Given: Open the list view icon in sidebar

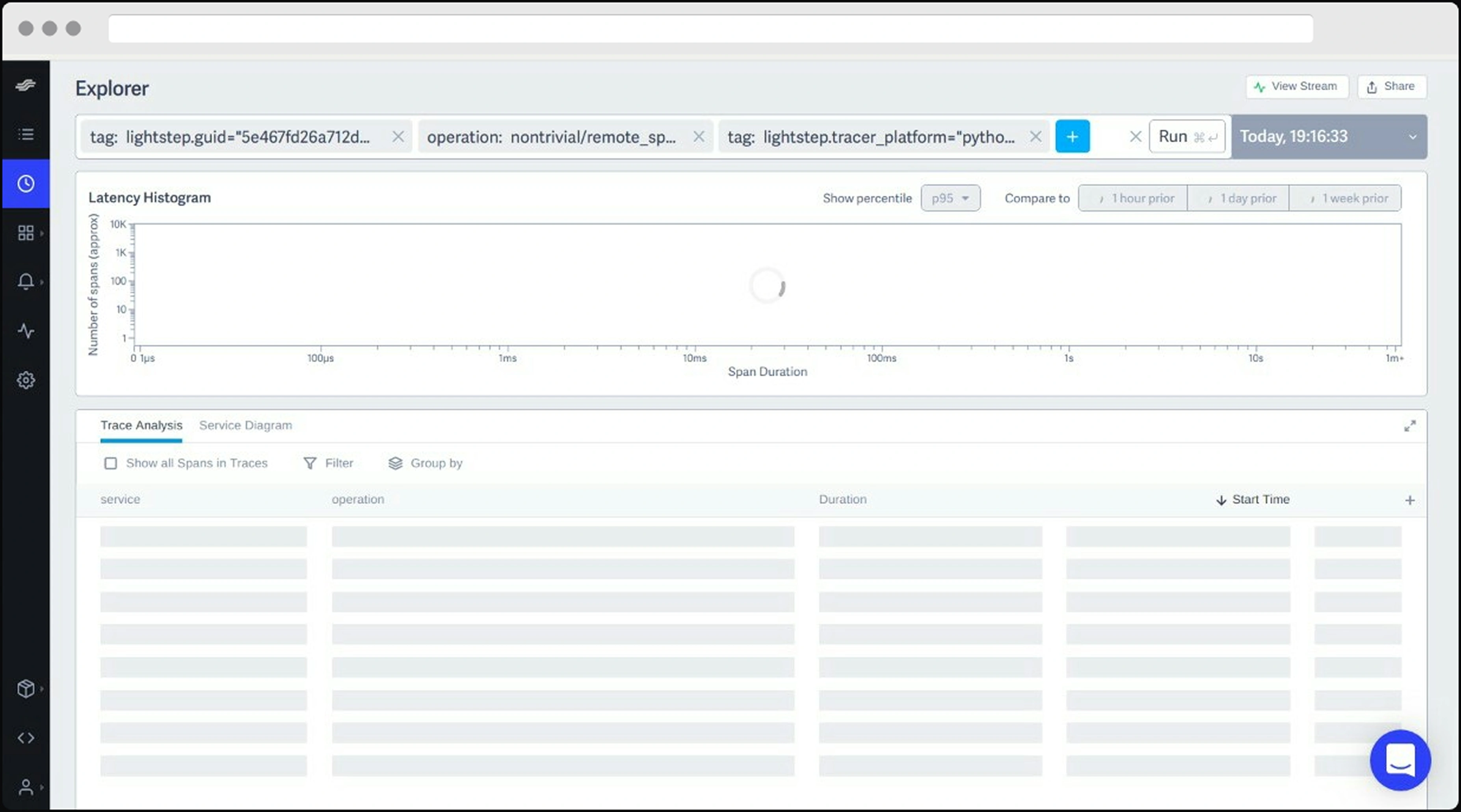Looking at the screenshot, I should 26,134.
